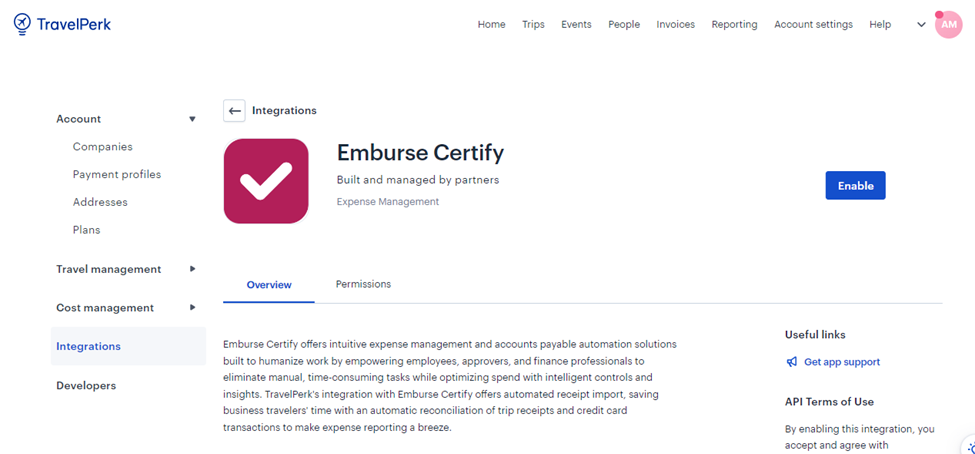Switch to the Permissions tab

363,285
